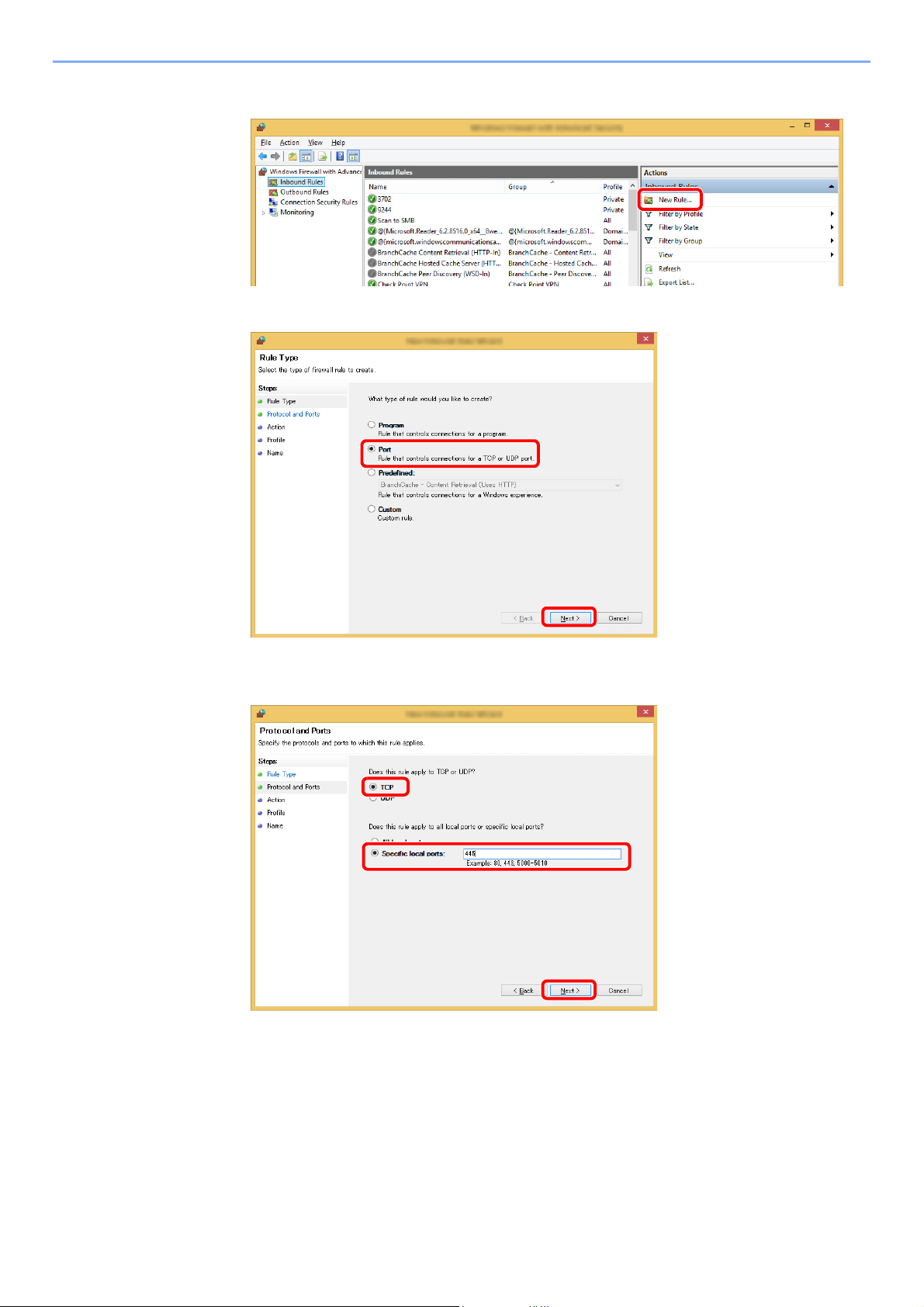924x1307 pixels.
Task: Click the Filter by State funnel icon
Action: 649,227
